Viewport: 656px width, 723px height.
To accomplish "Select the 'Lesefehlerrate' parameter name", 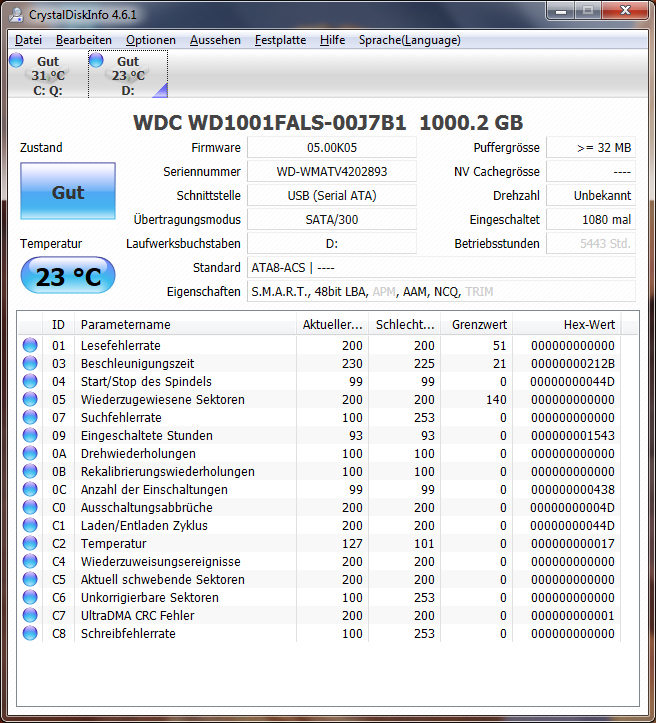I will point(121,345).
